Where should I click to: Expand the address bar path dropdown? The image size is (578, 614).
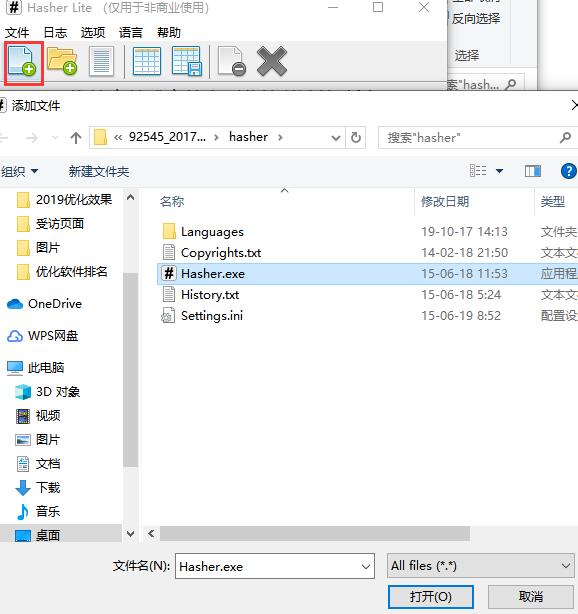[x=336, y=138]
